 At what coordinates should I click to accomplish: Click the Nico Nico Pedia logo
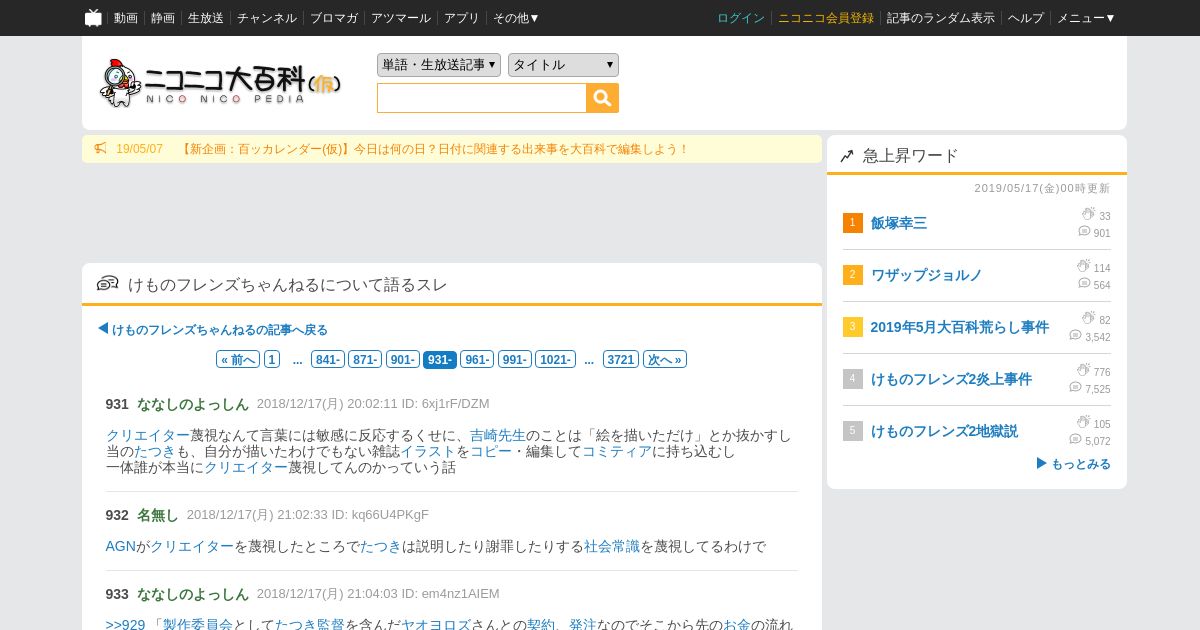pos(221,82)
